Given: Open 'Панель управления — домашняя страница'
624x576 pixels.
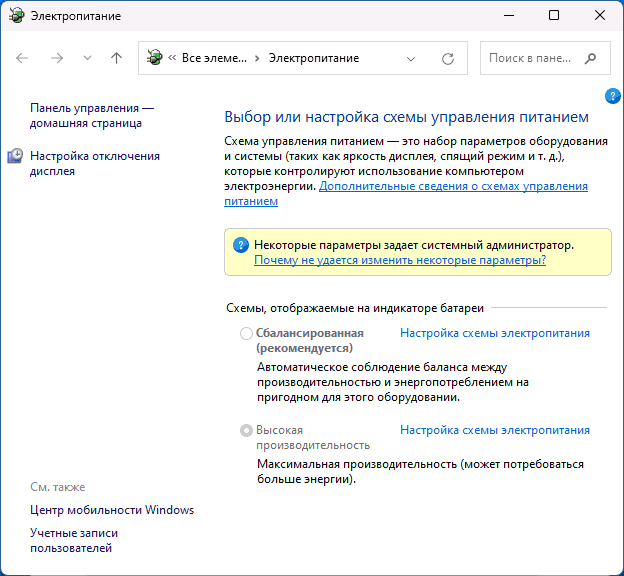Looking at the screenshot, I should click(92, 115).
